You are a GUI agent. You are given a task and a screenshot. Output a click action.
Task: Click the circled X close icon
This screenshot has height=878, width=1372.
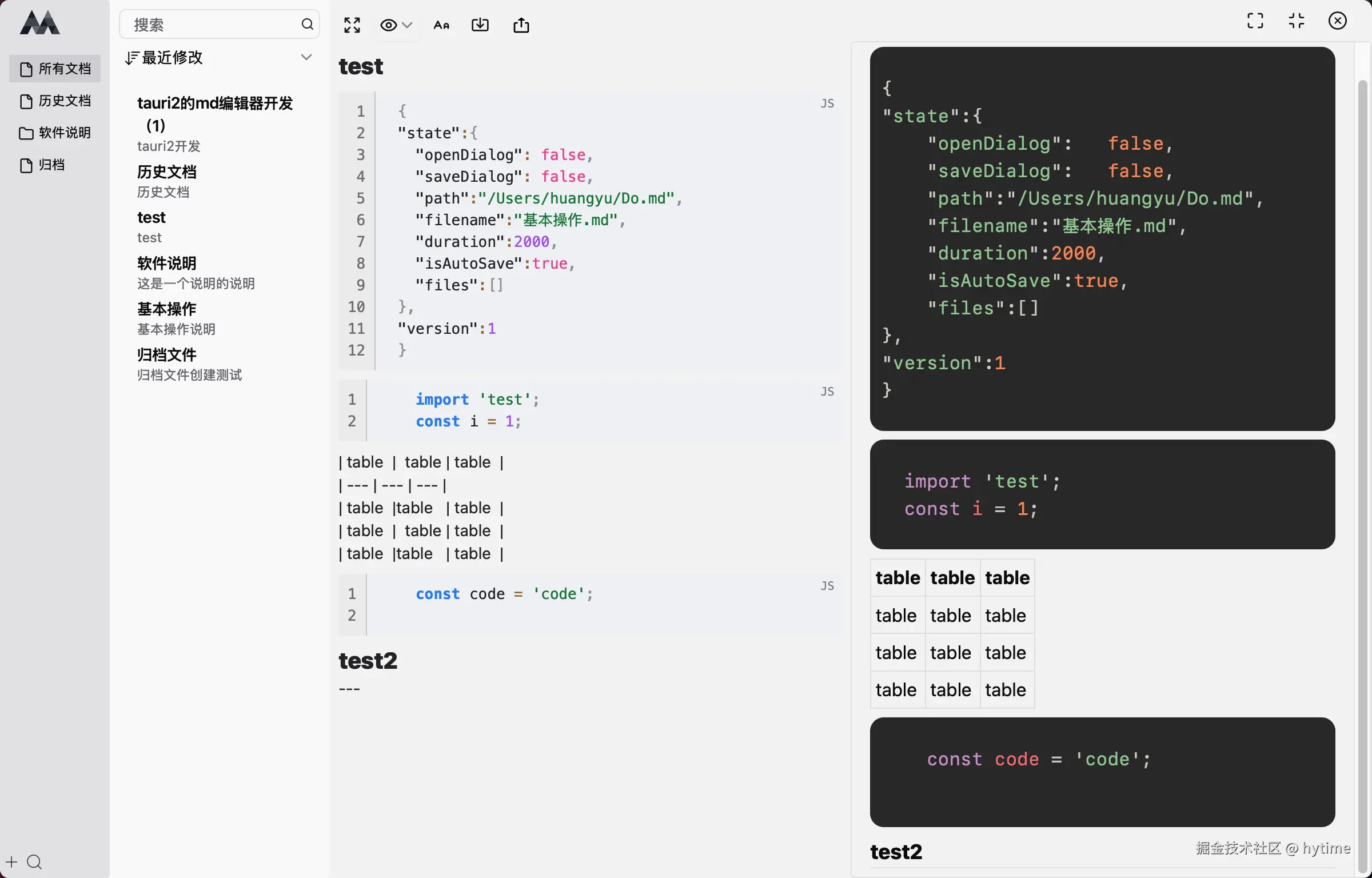(x=1337, y=21)
